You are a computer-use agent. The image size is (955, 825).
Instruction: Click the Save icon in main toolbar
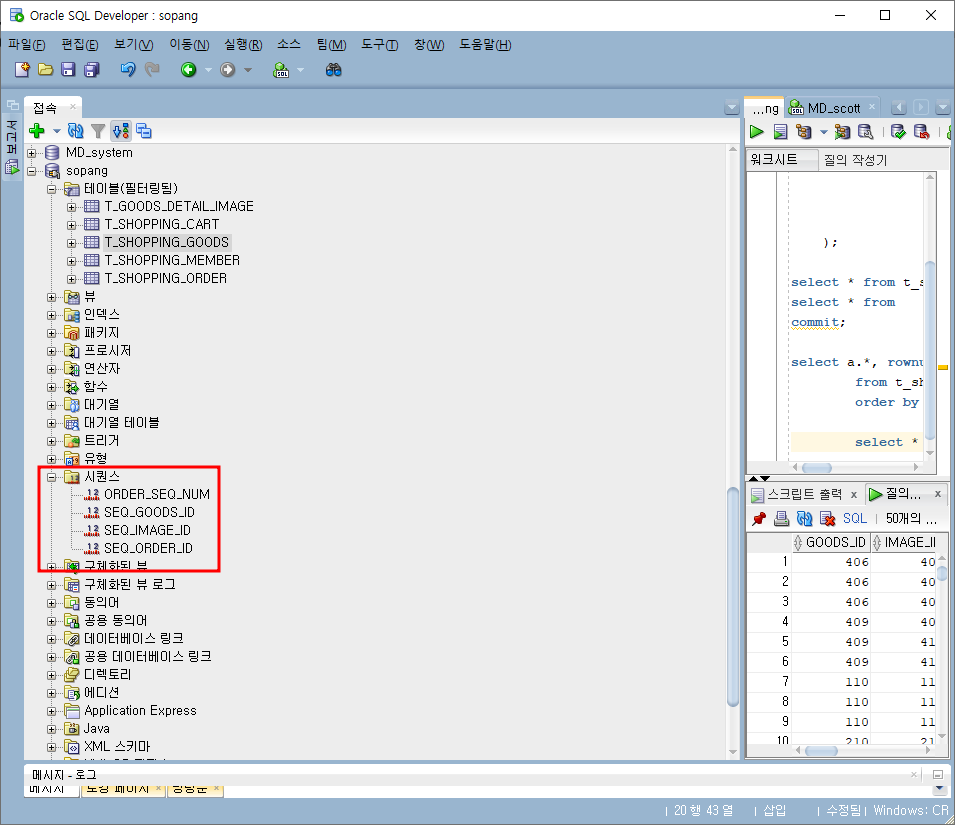click(x=68, y=70)
